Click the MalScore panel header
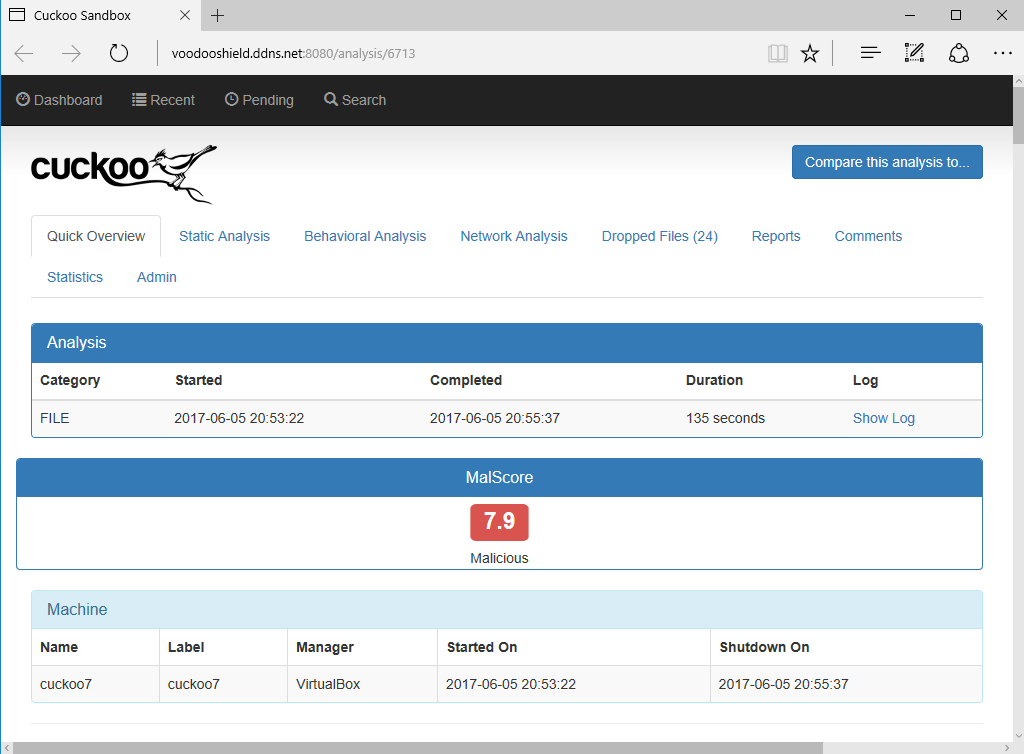 point(499,478)
